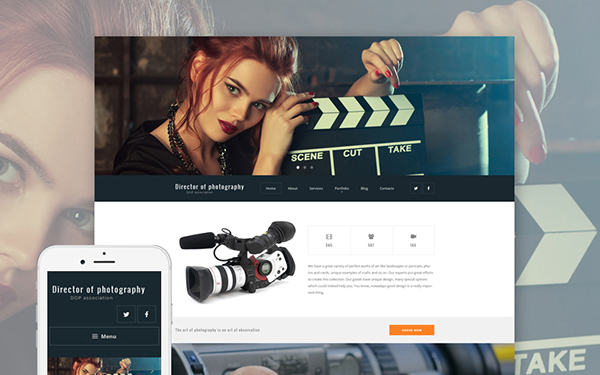Click the descriptive paragraph about works of art
The height and width of the screenshot is (375, 600).
click(370, 279)
